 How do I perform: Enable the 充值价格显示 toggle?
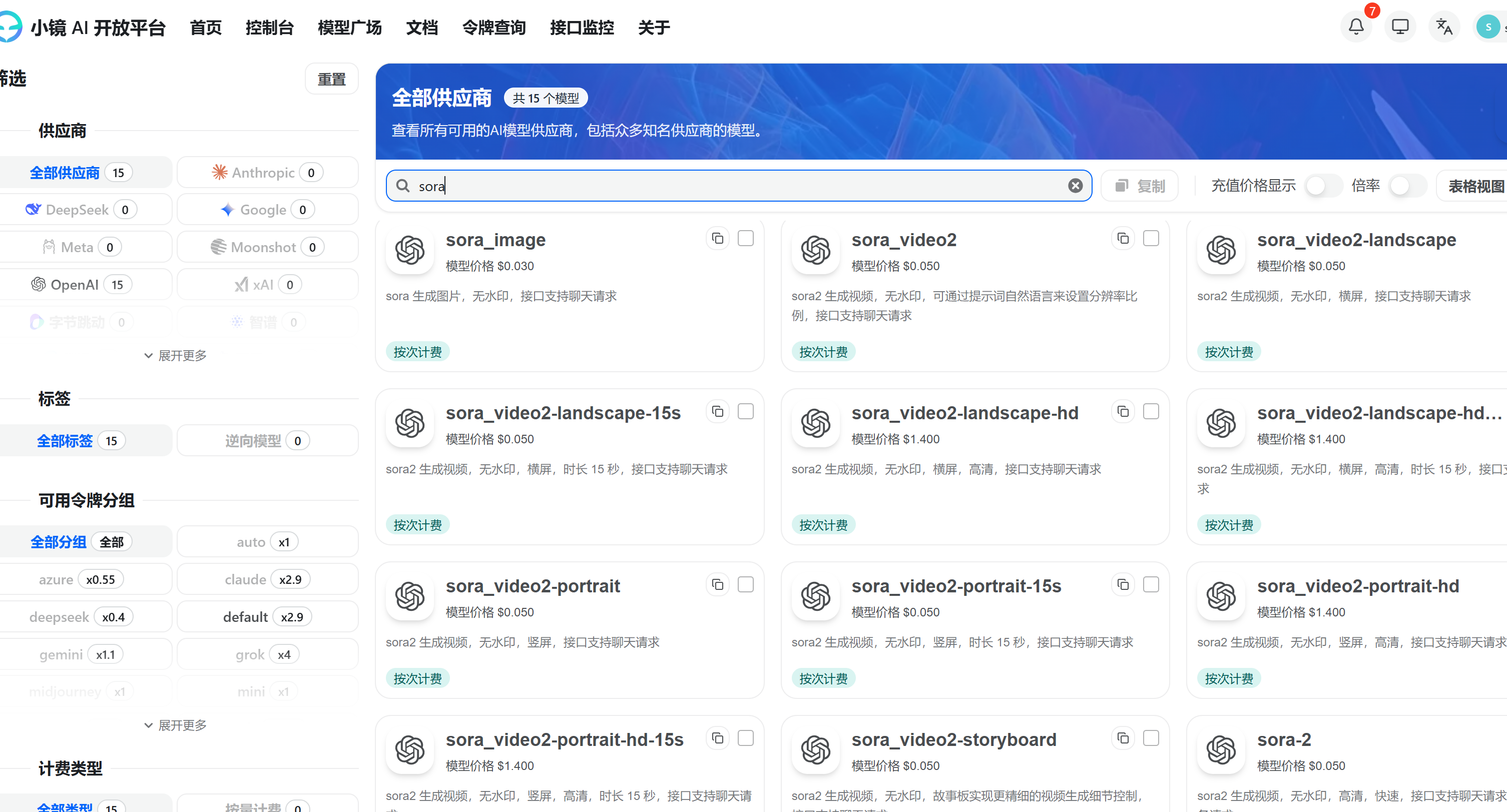pyautogui.click(x=1323, y=185)
